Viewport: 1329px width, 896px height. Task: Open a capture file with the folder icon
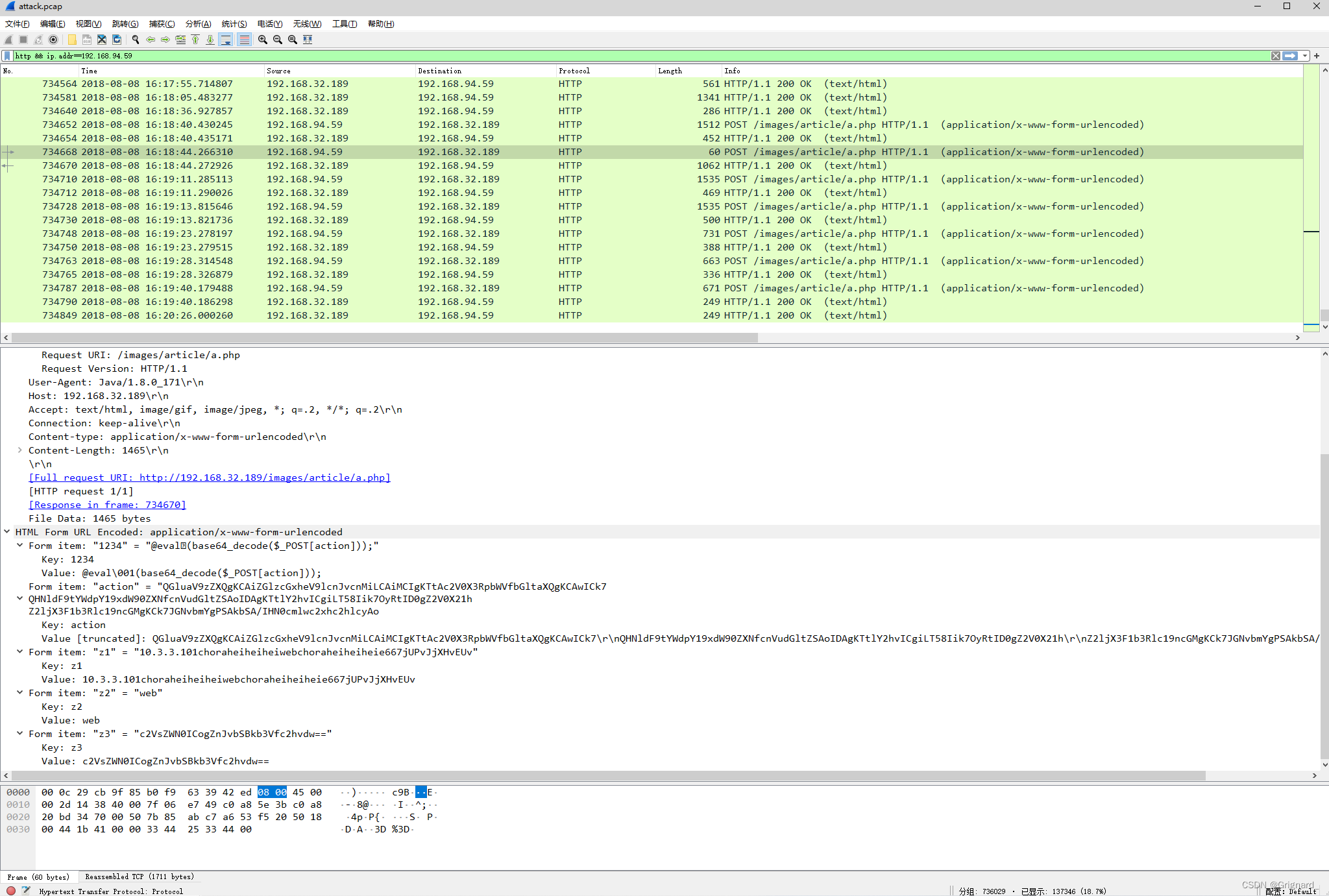point(72,40)
